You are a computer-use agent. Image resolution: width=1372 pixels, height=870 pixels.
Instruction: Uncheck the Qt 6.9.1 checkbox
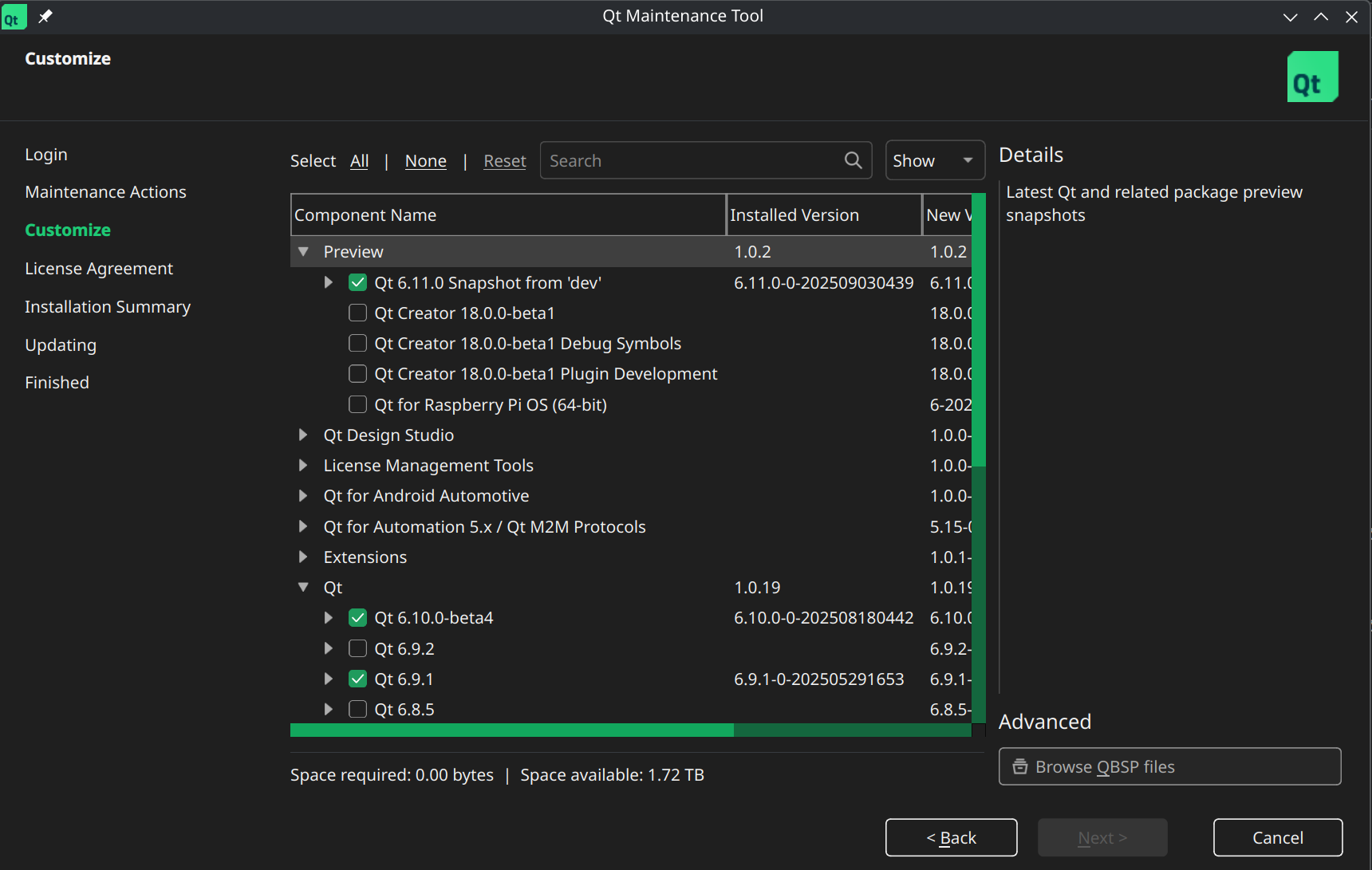[357, 679]
